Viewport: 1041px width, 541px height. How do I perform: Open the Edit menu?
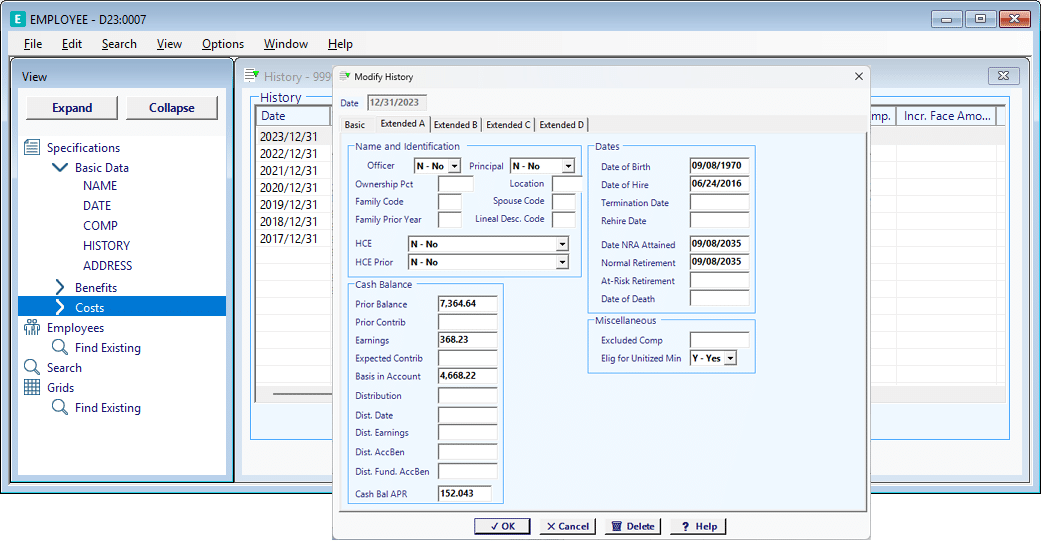tap(72, 44)
